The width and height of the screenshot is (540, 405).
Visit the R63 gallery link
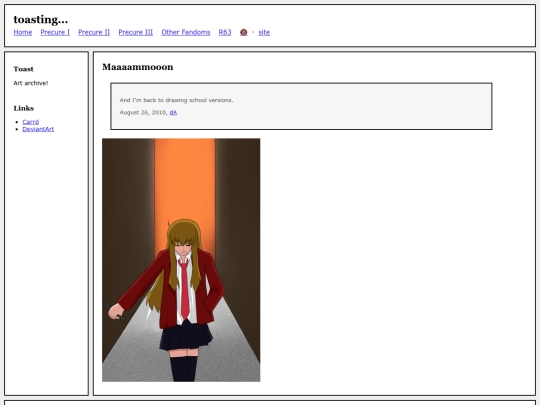coord(225,32)
